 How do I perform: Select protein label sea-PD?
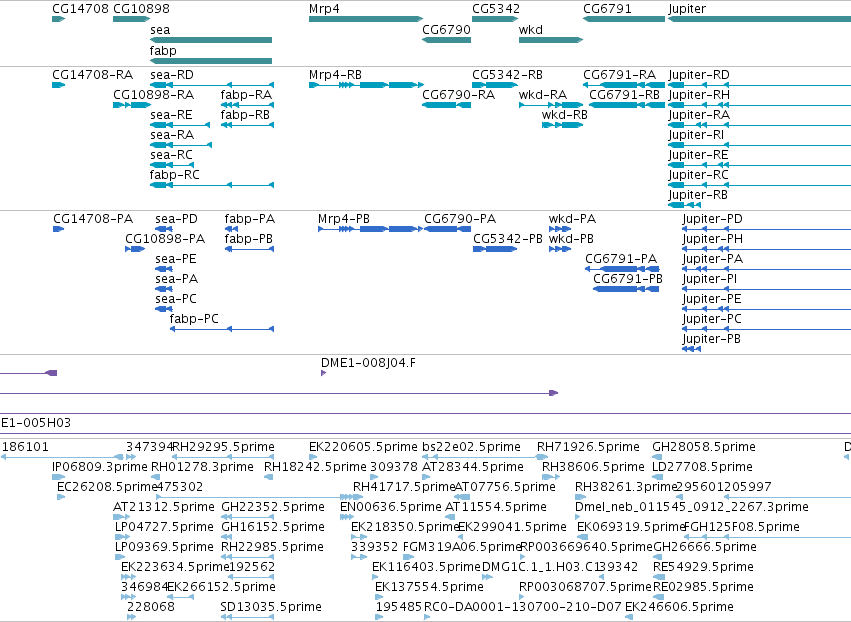[176, 219]
